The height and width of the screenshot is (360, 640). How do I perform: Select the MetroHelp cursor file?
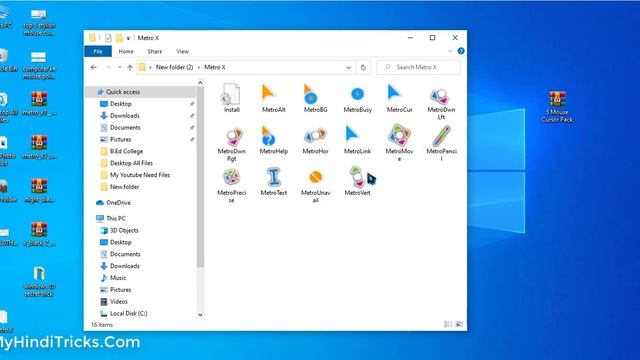[x=273, y=140]
